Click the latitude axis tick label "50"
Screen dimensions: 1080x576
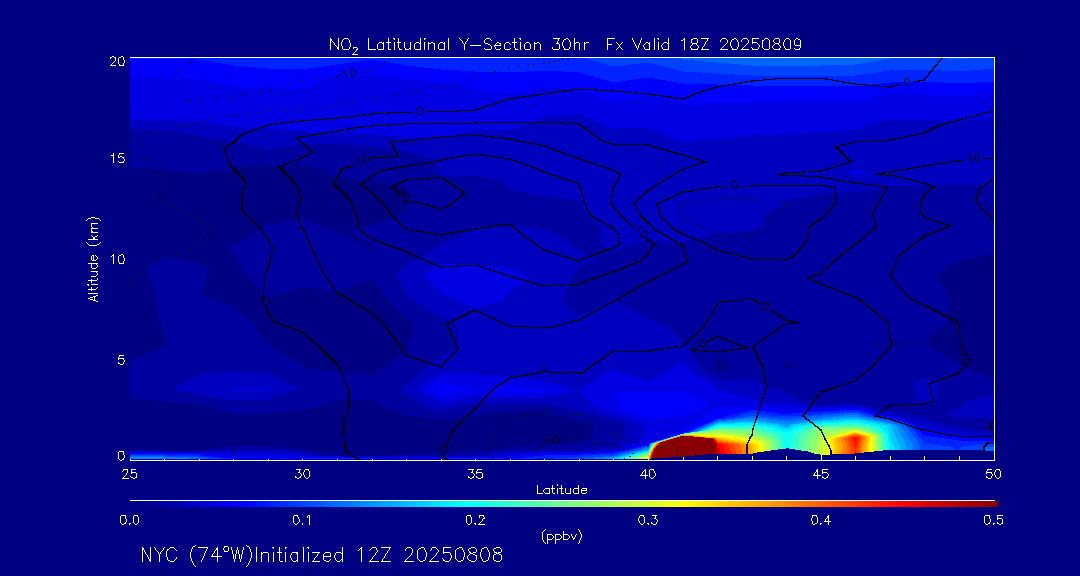(x=994, y=474)
